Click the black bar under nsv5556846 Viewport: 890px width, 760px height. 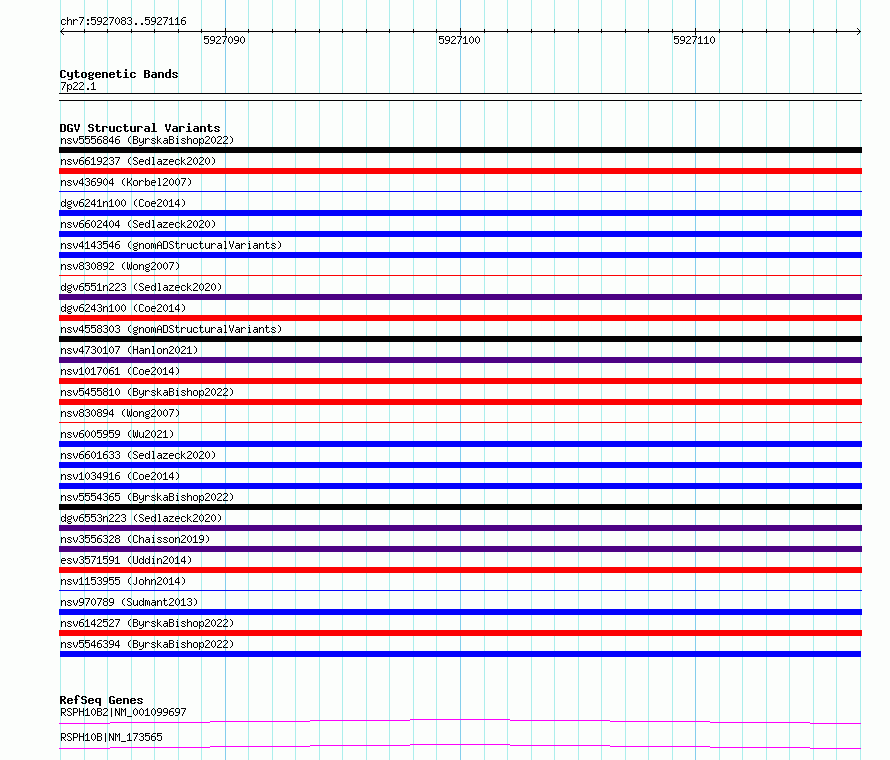460,150
